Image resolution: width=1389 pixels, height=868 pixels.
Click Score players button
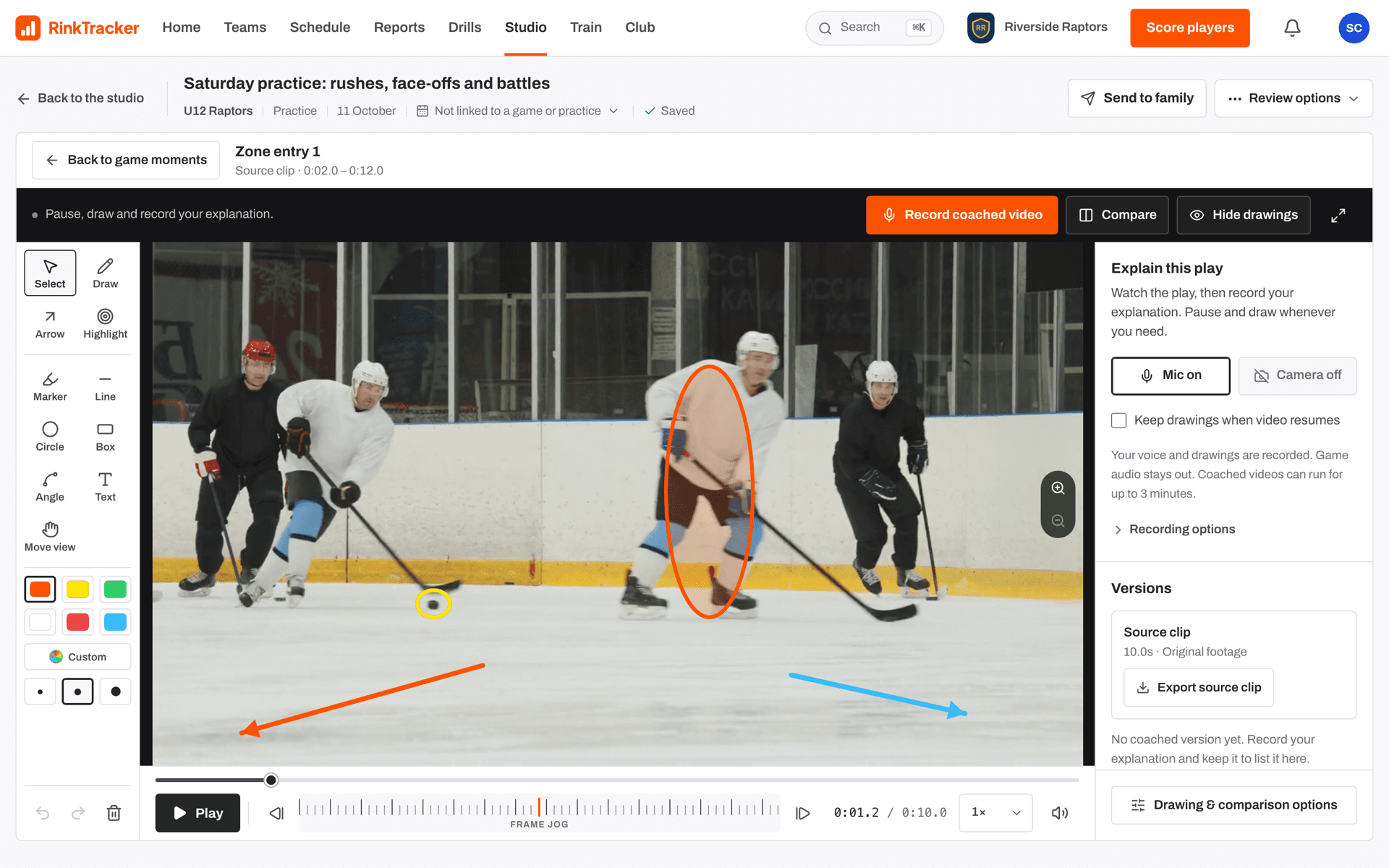1190,27
